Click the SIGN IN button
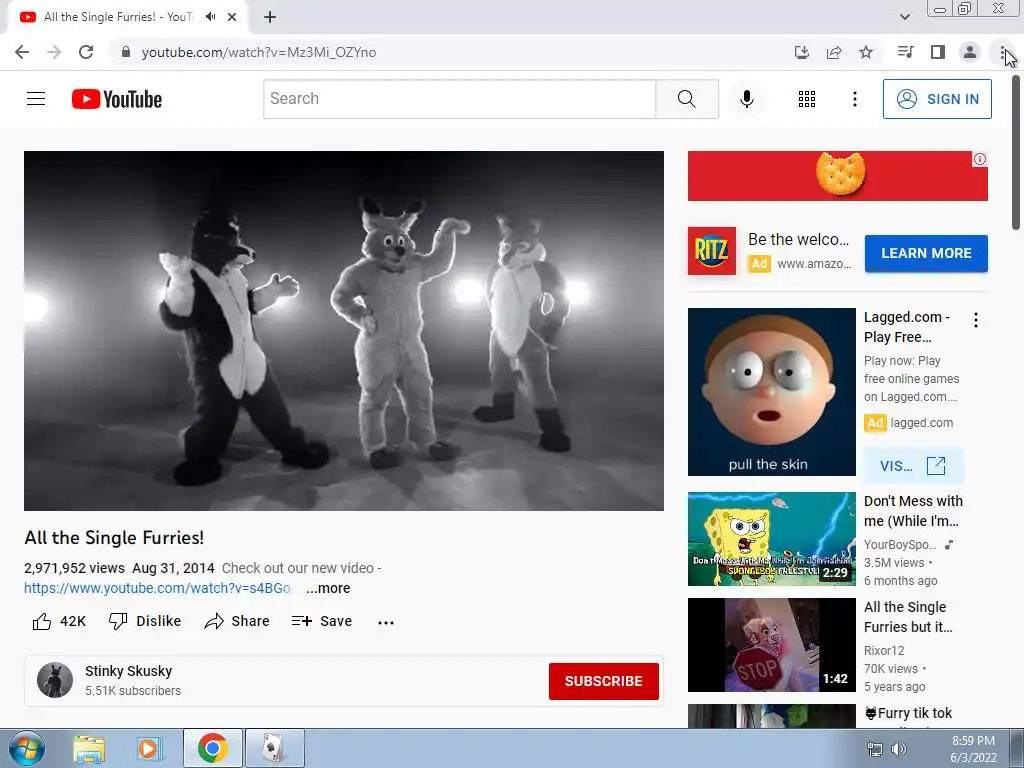The image size is (1024, 768). tap(937, 99)
